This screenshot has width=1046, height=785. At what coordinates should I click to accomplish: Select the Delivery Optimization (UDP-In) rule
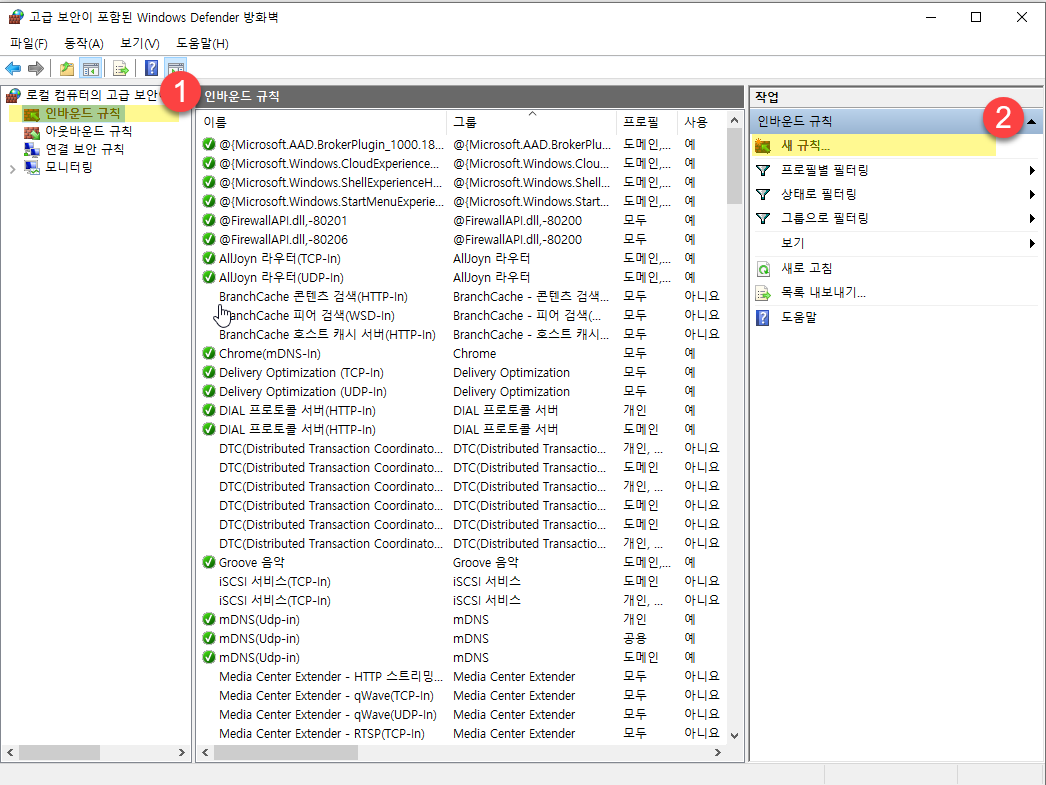coord(302,391)
